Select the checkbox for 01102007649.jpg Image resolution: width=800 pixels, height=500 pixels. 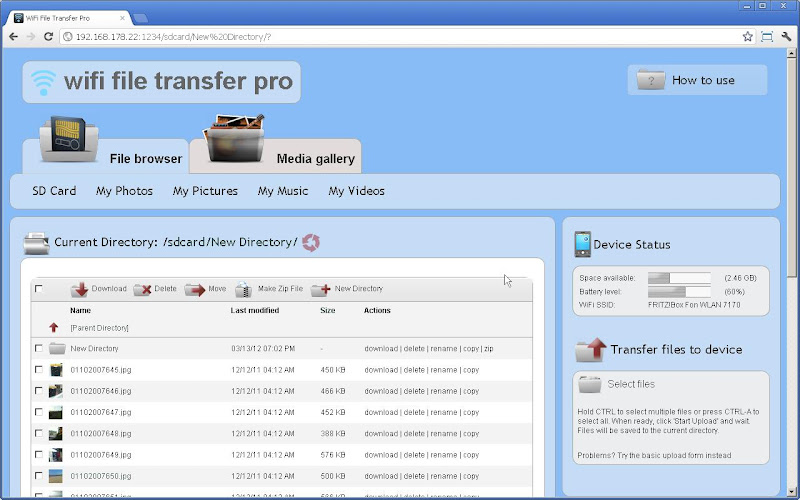pyautogui.click(x=39, y=454)
